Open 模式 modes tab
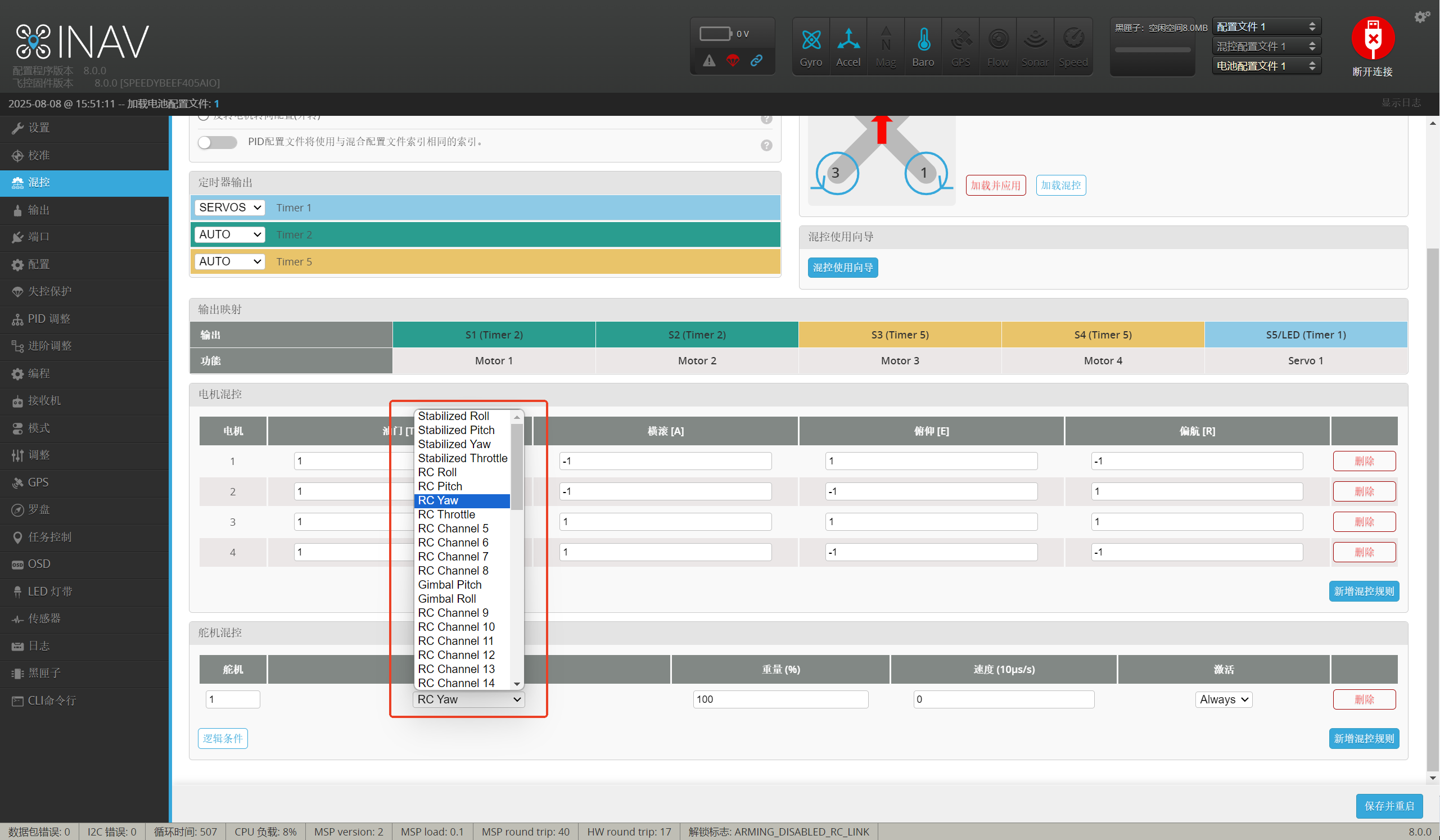Screen dimensions: 1440x840 pos(84,428)
